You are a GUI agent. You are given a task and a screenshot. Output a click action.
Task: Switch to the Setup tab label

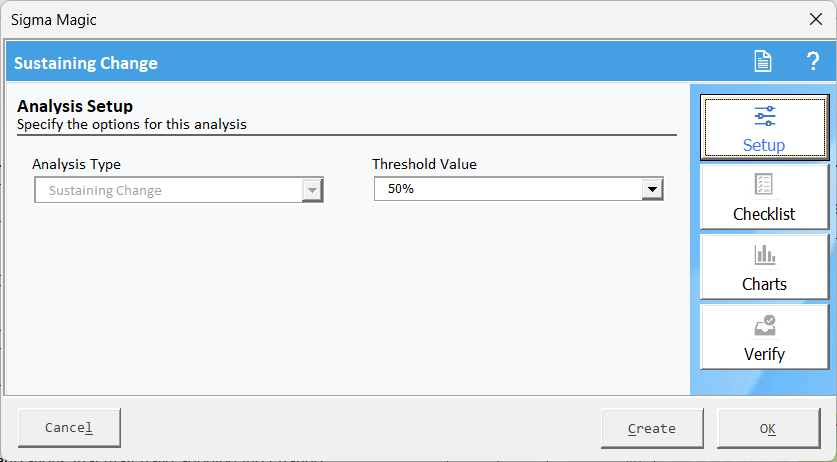[x=764, y=145]
